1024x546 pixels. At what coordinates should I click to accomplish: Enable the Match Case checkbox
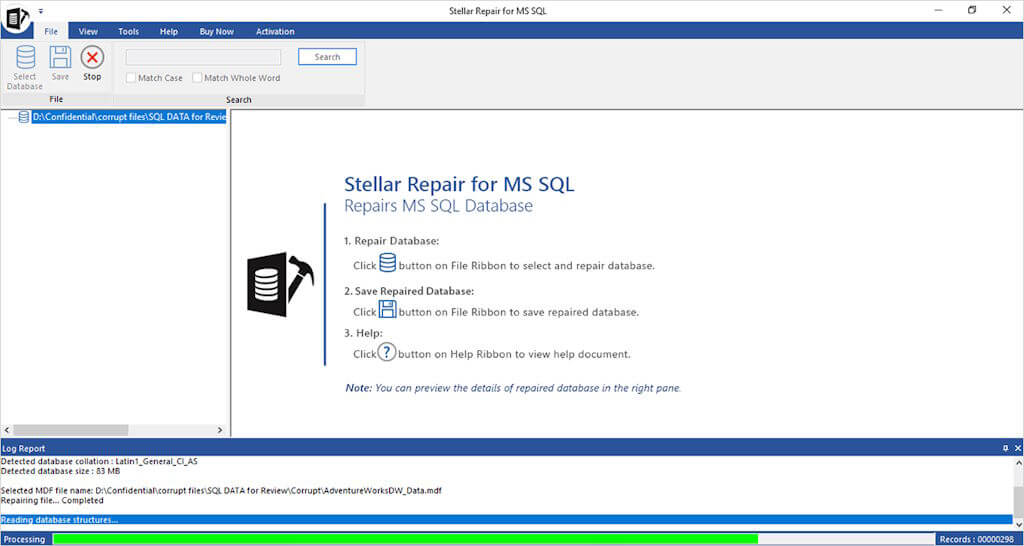click(x=131, y=78)
